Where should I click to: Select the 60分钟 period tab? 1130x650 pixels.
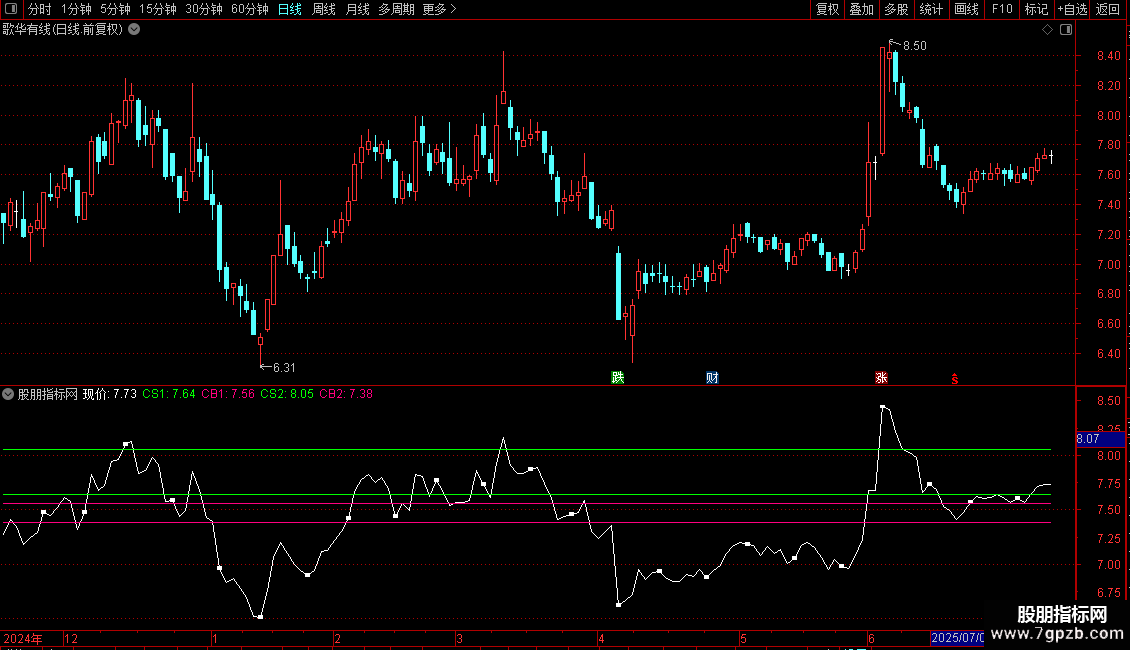(x=250, y=9)
